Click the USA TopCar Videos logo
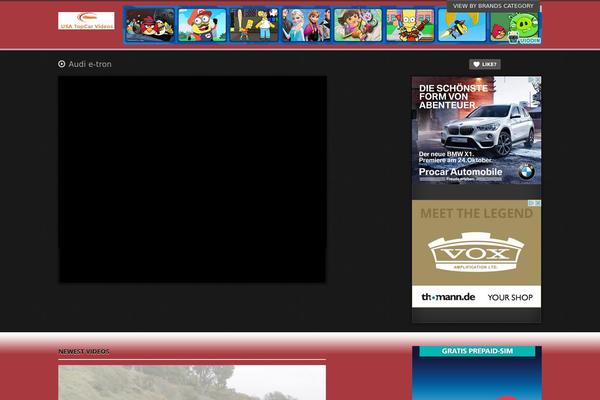This screenshot has height=400, width=600. tap(86, 20)
